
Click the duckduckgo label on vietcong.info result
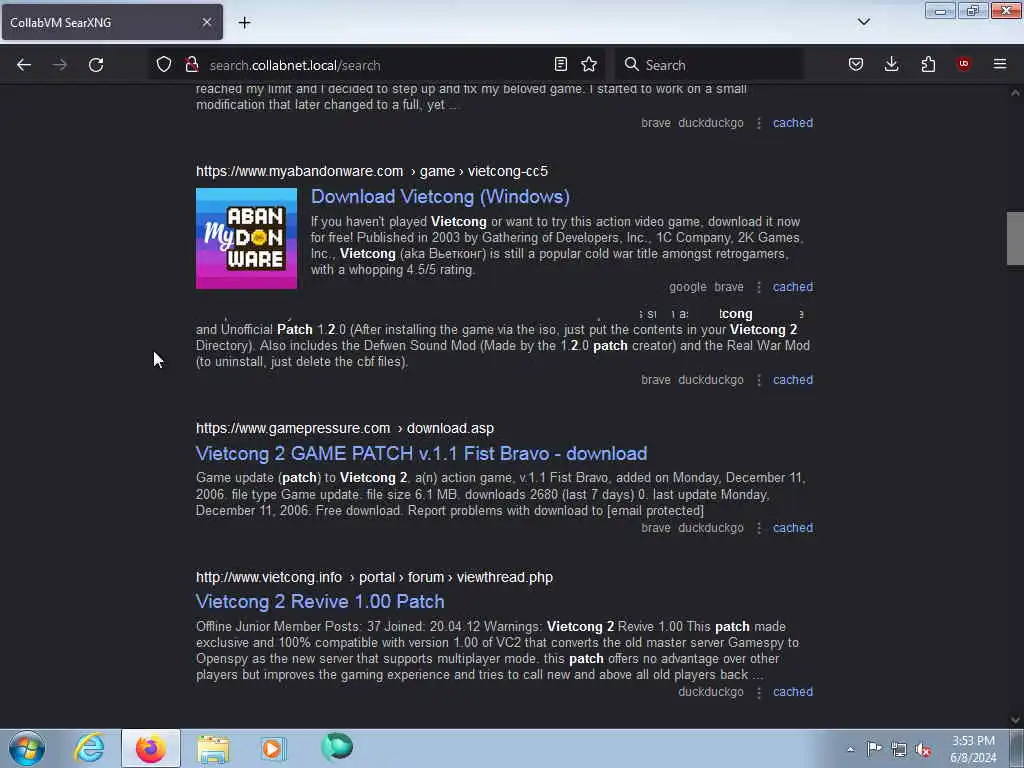coord(711,692)
